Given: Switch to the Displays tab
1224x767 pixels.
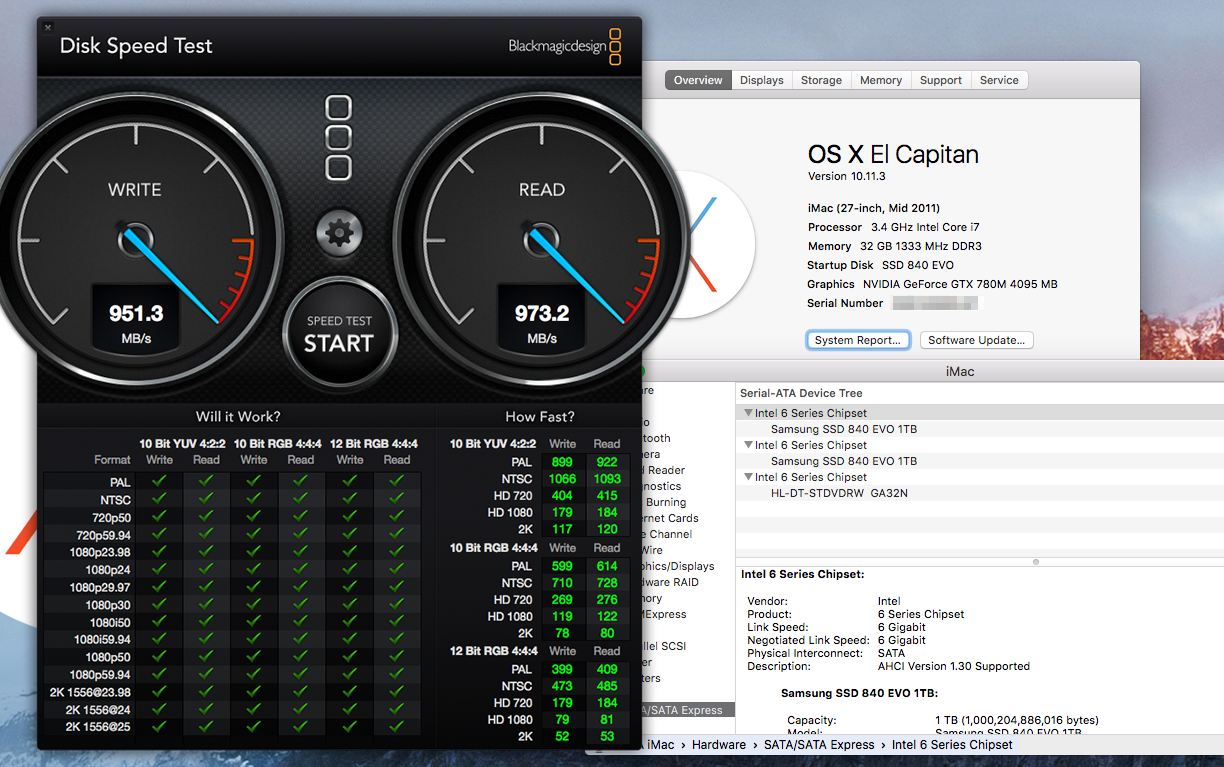Looking at the screenshot, I should 762,80.
